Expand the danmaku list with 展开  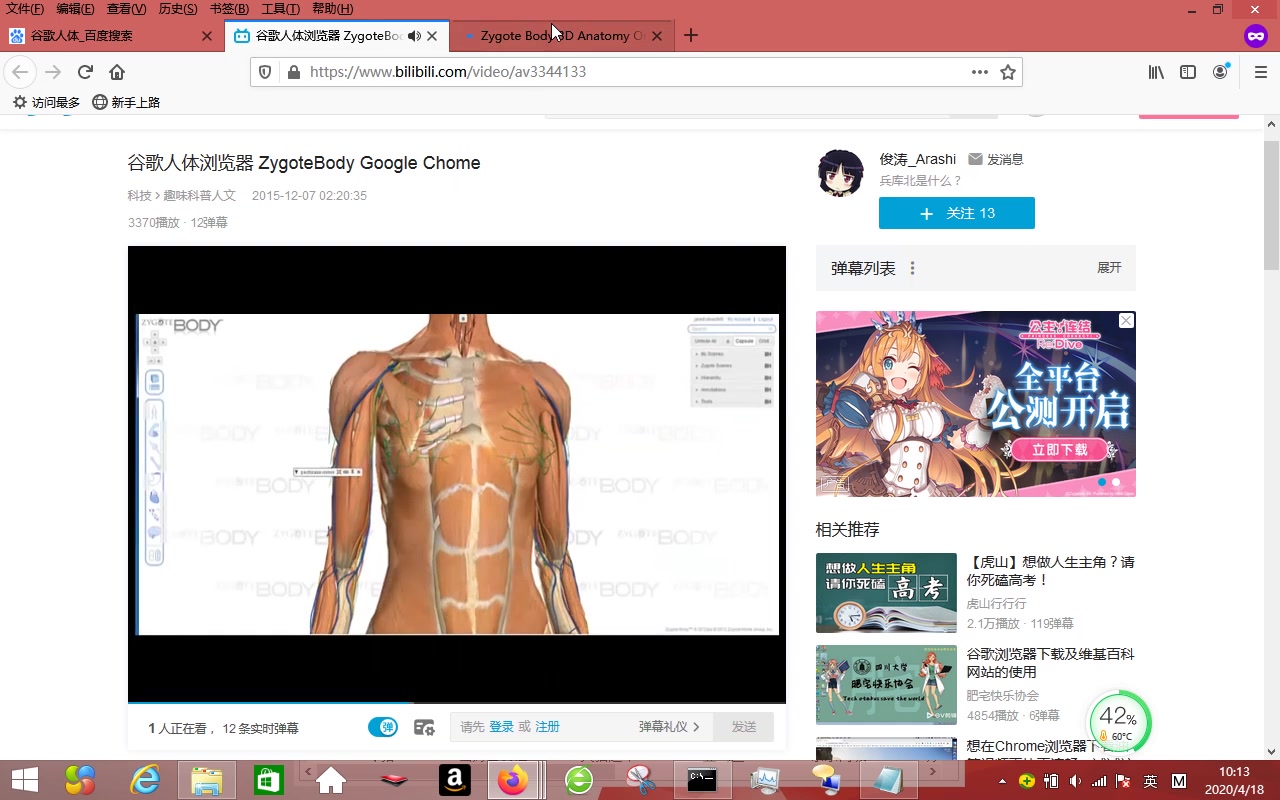[1109, 268]
